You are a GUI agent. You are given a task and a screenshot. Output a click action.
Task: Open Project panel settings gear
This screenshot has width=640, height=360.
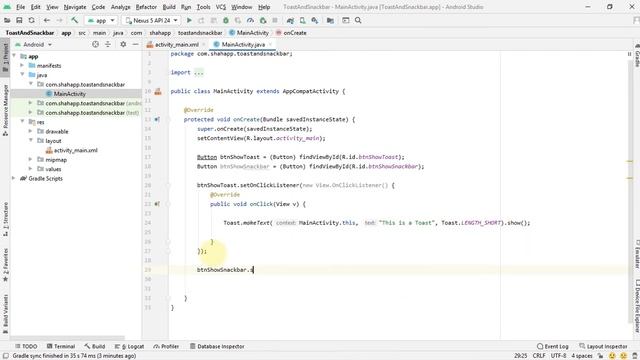(x=123, y=44)
